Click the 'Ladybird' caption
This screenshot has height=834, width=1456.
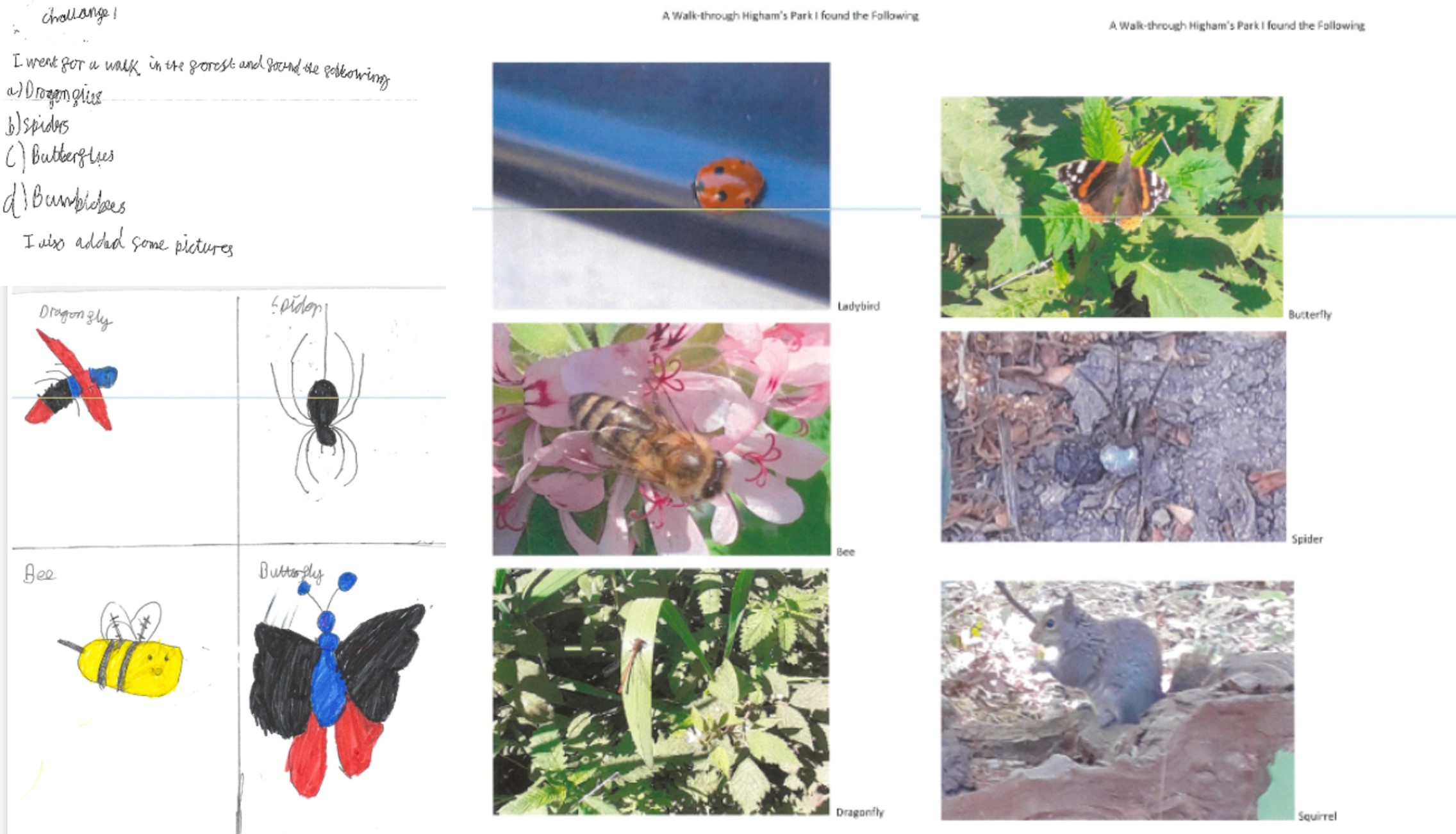click(858, 306)
